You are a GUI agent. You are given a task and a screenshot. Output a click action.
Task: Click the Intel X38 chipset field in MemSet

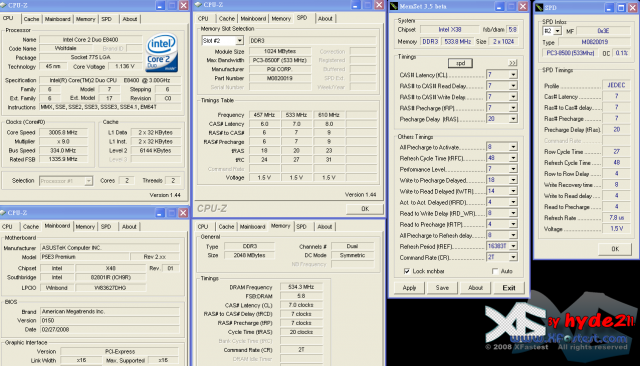pyautogui.click(x=449, y=29)
